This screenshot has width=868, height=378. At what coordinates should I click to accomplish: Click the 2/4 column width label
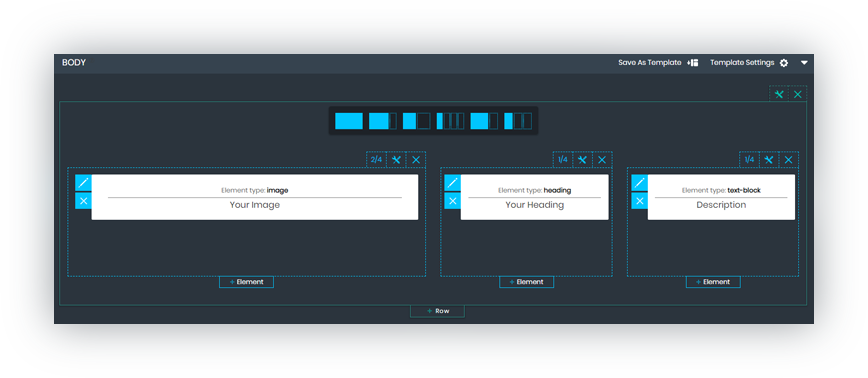(376, 159)
